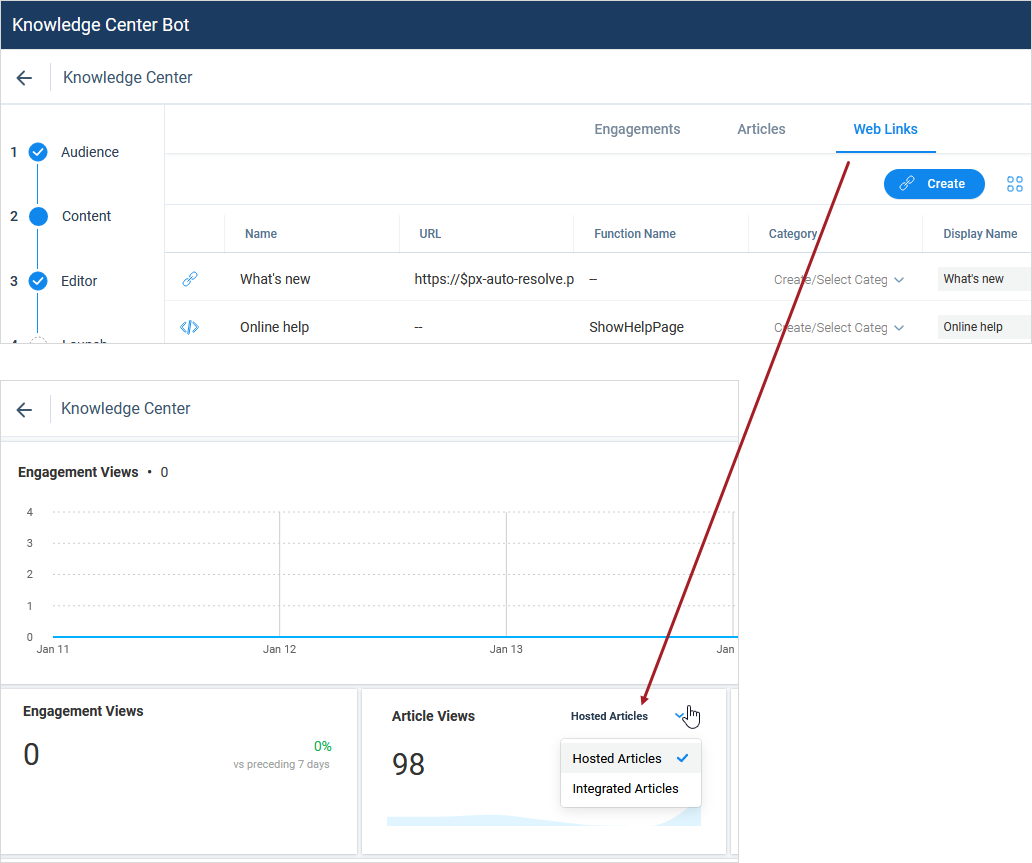The width and height of the screenshot is (1032, 863).
Task: Click the Editor step checkmark circle
Action: [38, 281]
